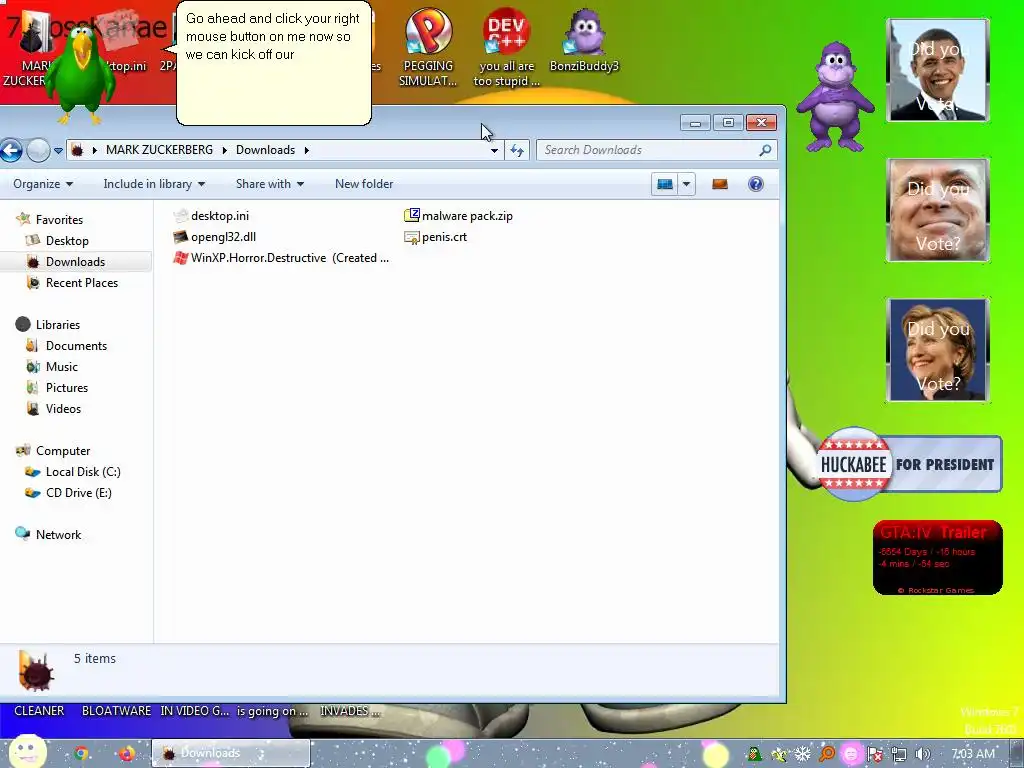Open the 7:03 AM taskbar clock
The image size is (1024, 768).
972,754
